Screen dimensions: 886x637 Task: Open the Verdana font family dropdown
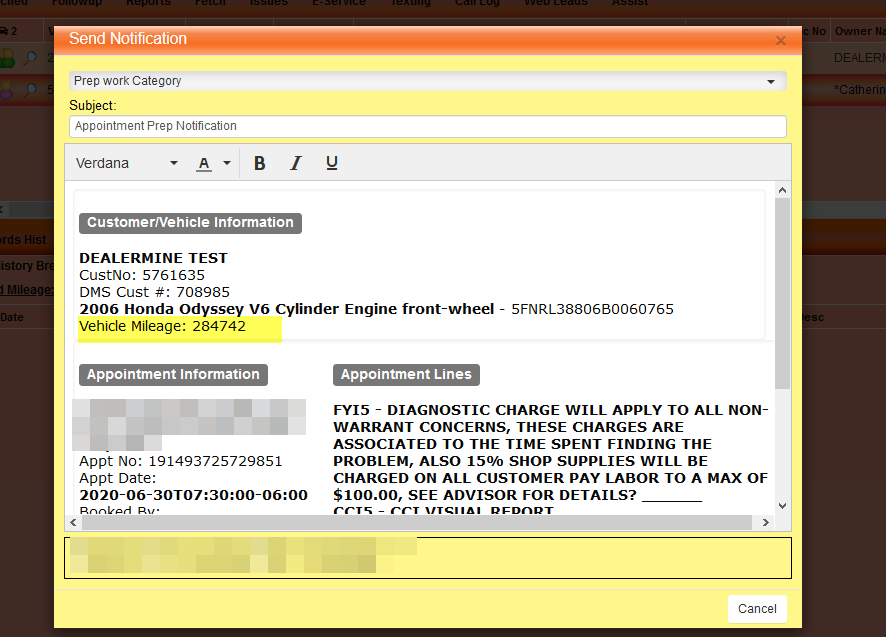pos(127,163)
